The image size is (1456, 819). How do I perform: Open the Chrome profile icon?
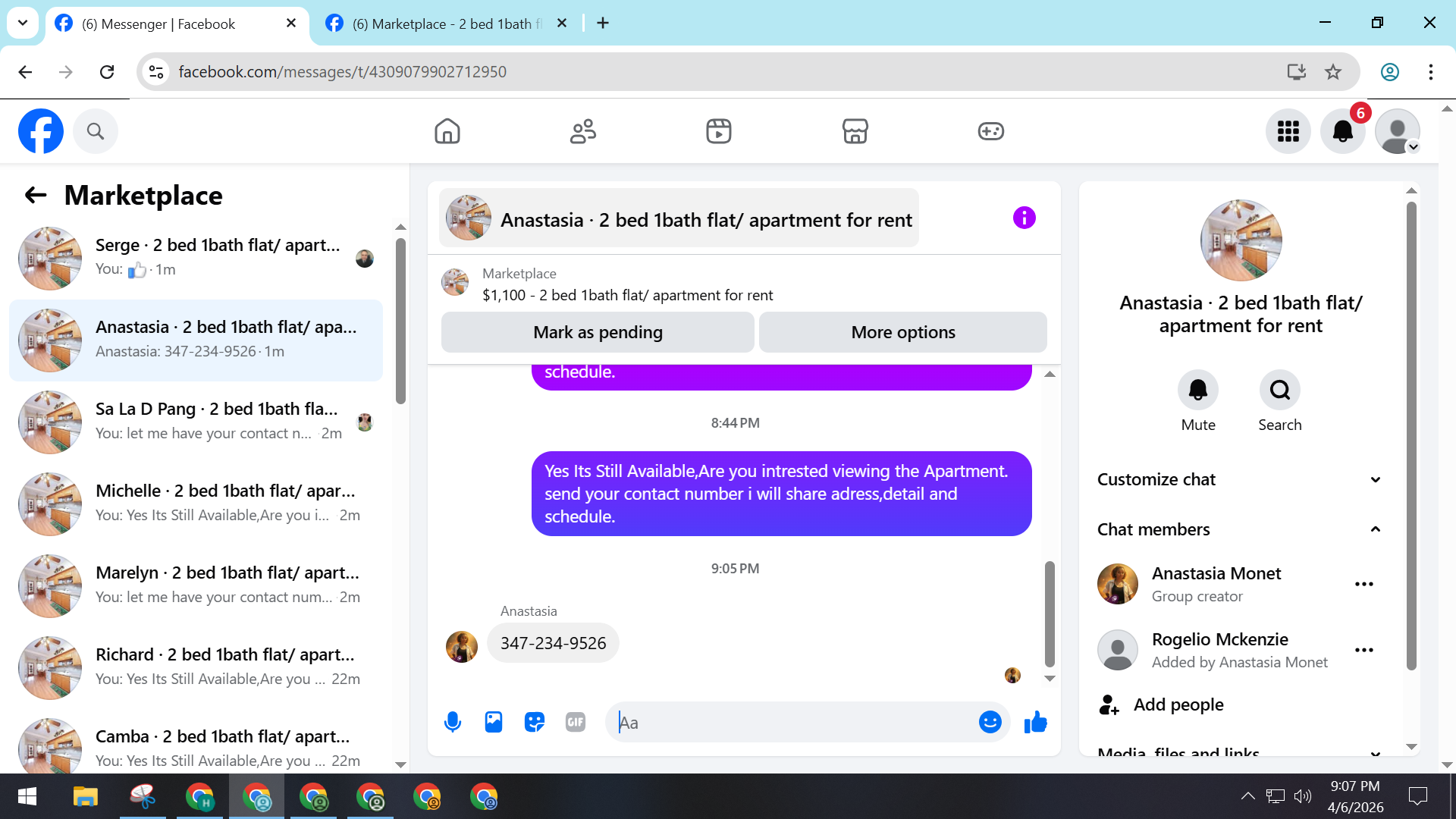pyautogui.click(x=1390, y=72)
